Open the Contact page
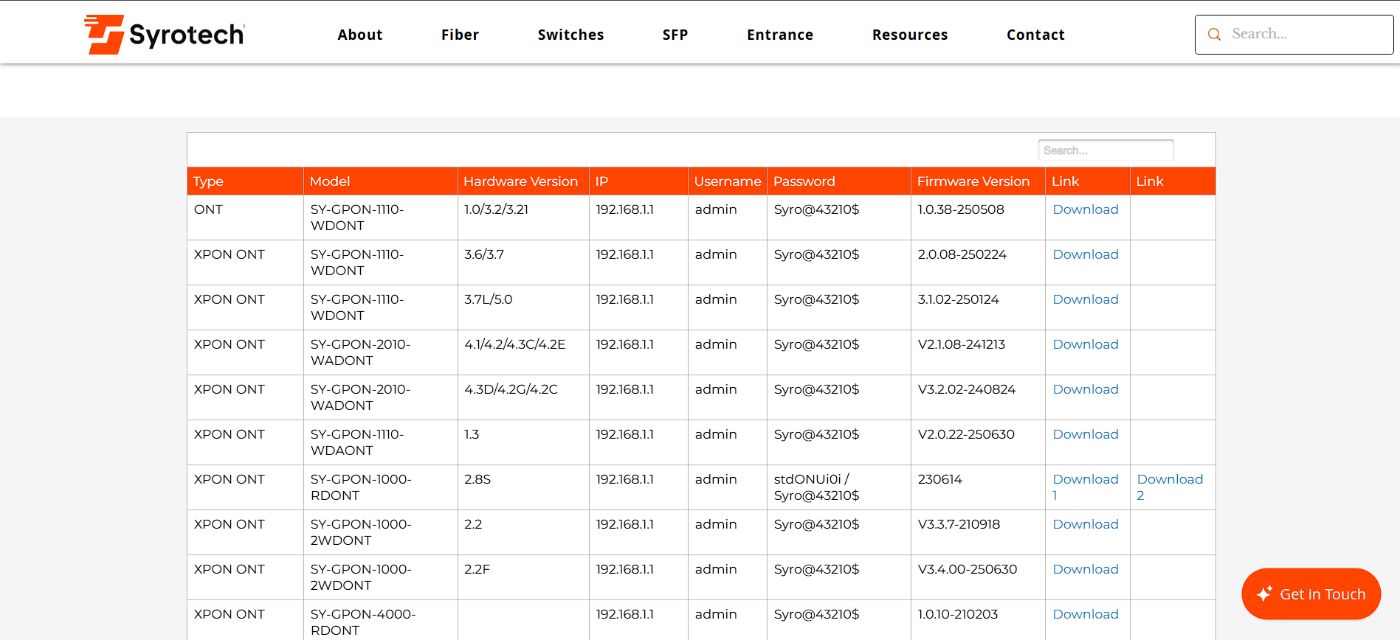This screenshot has width=1400, height=640. [x=1035, y=35]
